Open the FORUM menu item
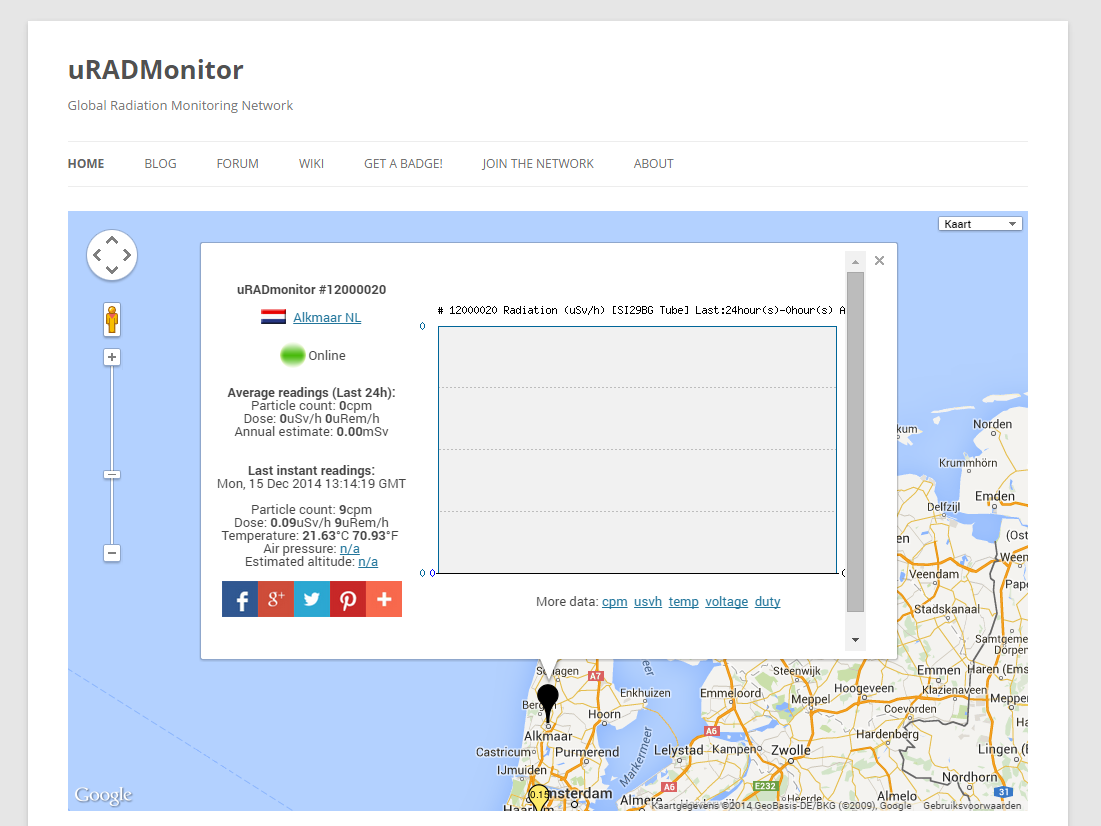The width and height of the screenshot is (1101, 826). (237, 164)
